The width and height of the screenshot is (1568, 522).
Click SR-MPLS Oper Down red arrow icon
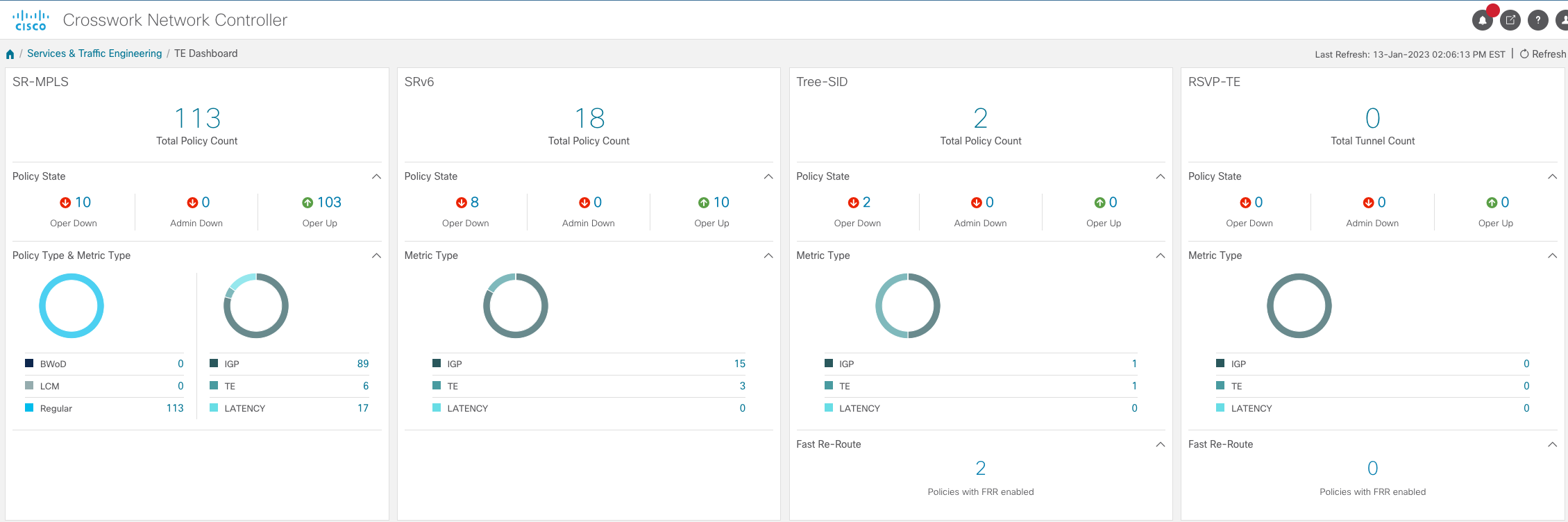65,203
